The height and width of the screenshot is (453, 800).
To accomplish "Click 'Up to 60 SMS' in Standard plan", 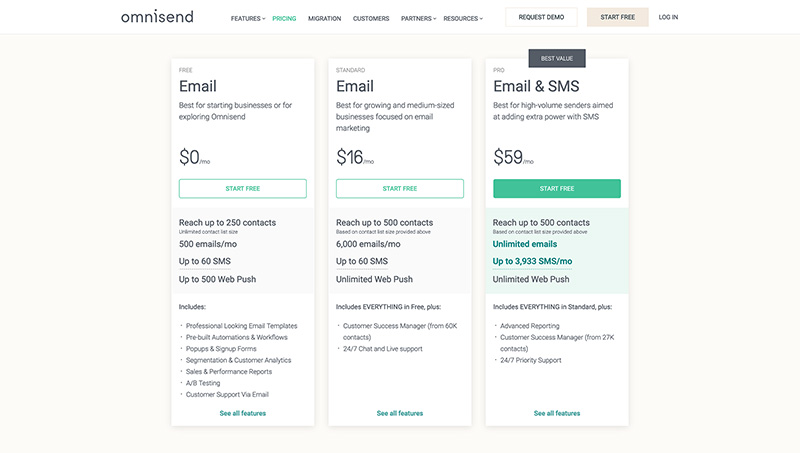I will (x=362, y=261).
